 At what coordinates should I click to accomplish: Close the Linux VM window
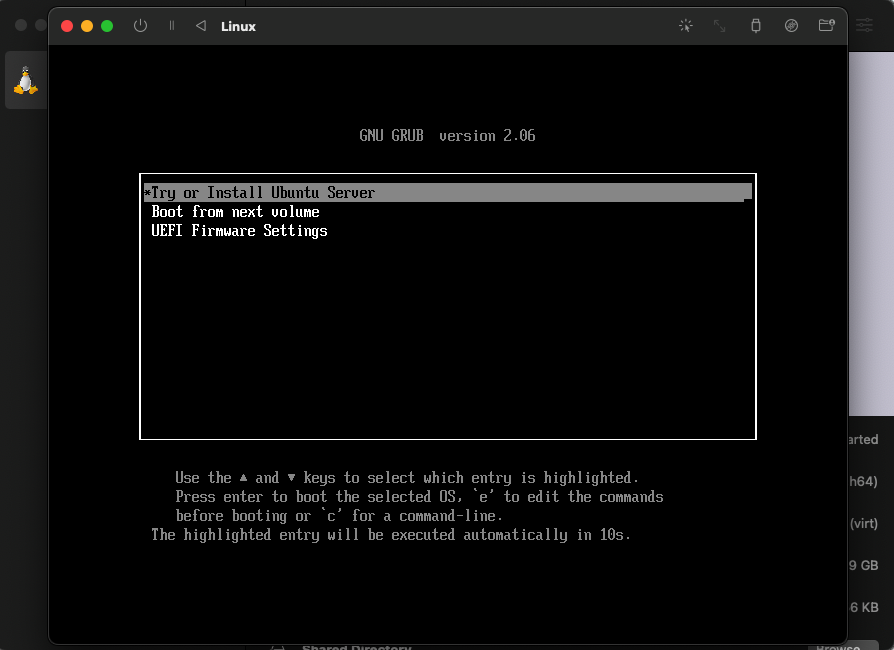coord(67,26)
